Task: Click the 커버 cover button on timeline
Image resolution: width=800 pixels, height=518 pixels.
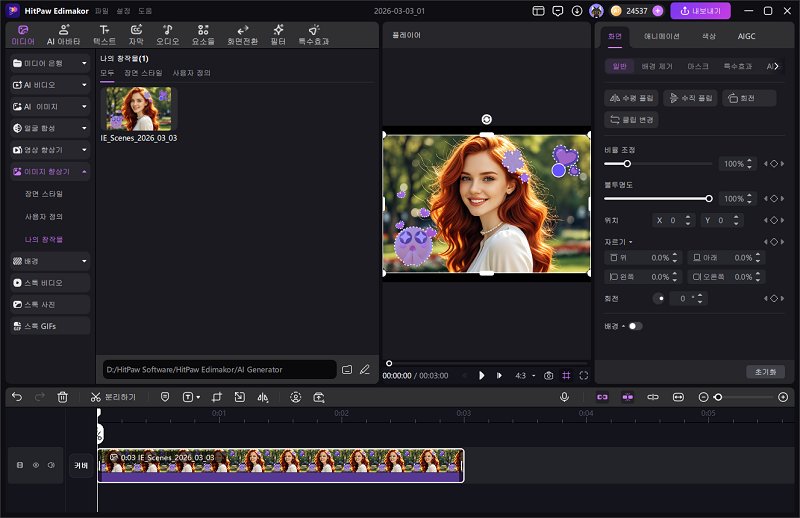Action: [x=81, y=465]
